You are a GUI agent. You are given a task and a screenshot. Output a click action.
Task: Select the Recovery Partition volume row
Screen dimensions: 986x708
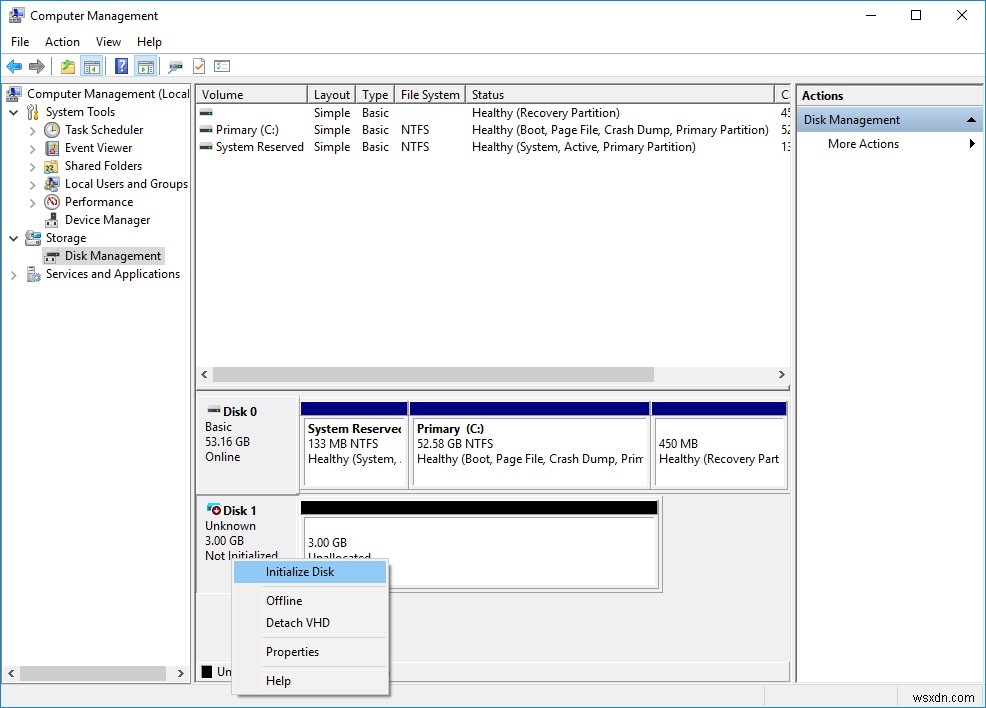493,113
